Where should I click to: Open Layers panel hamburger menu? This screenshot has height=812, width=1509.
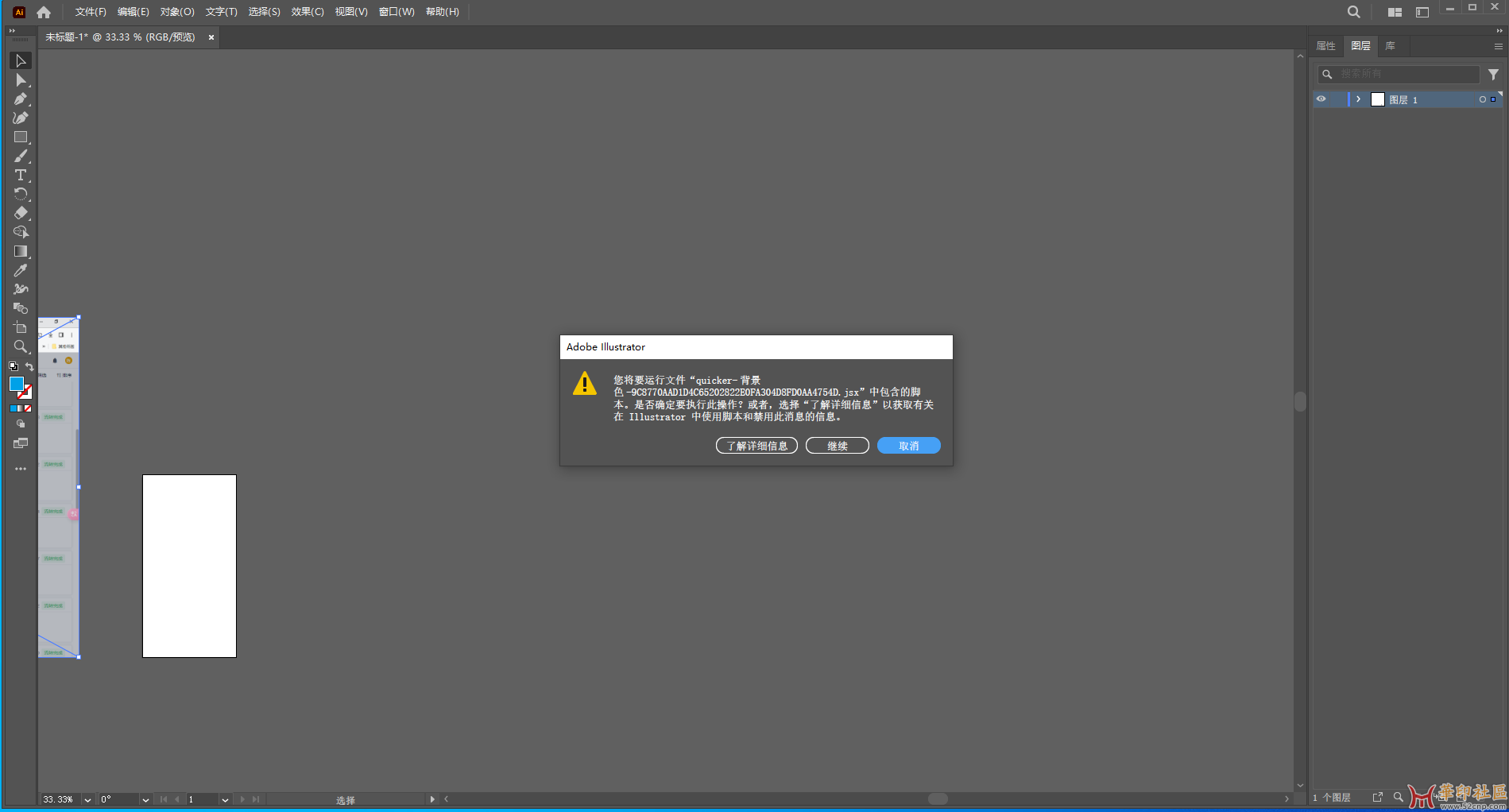point(1499,47)
